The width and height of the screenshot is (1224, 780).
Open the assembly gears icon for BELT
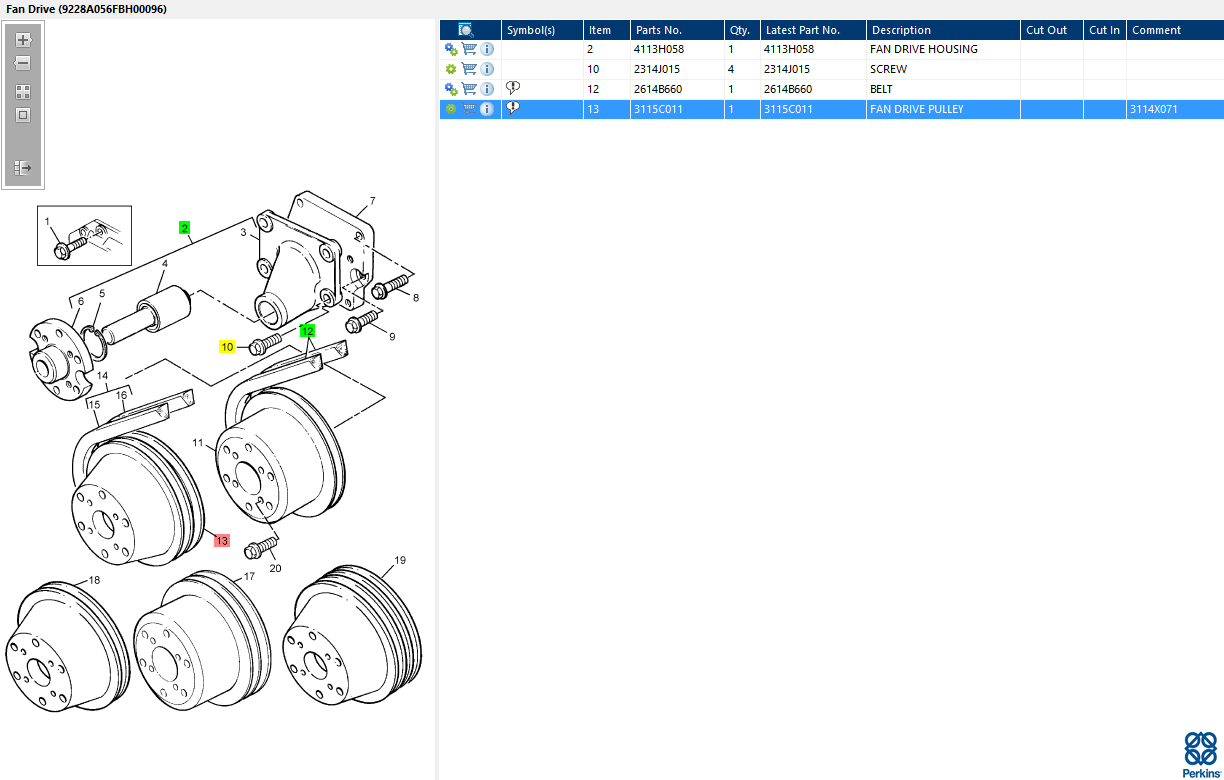(x=451, y=89)
